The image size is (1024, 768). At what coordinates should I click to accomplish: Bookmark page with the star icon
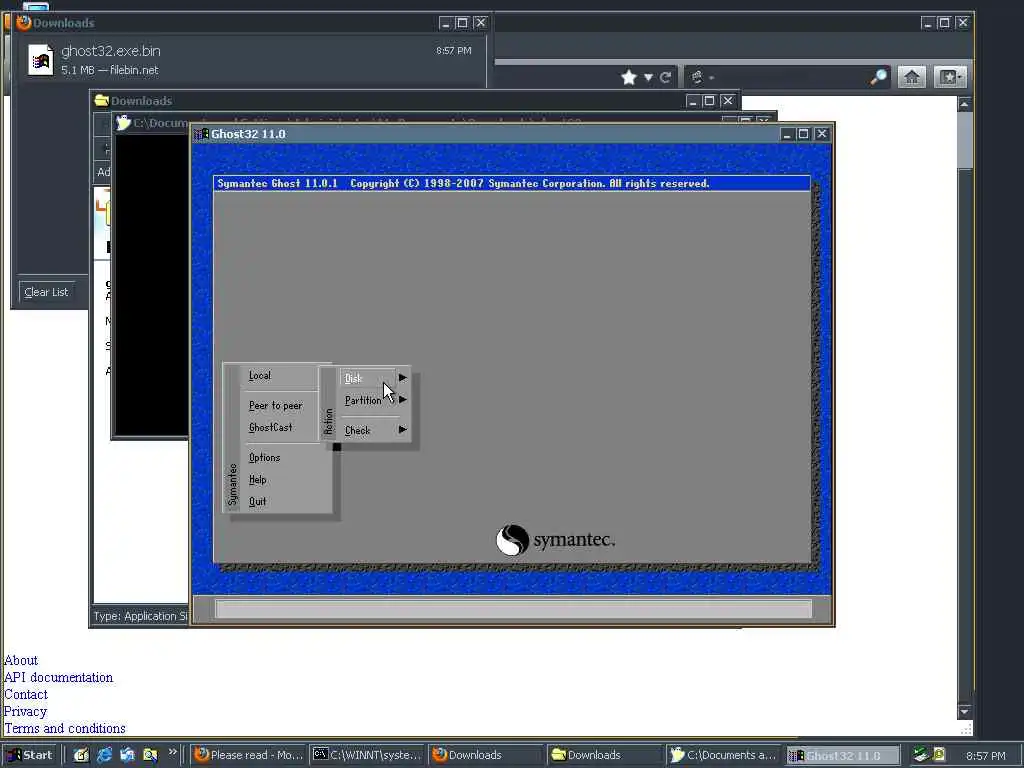coord(629,78)
